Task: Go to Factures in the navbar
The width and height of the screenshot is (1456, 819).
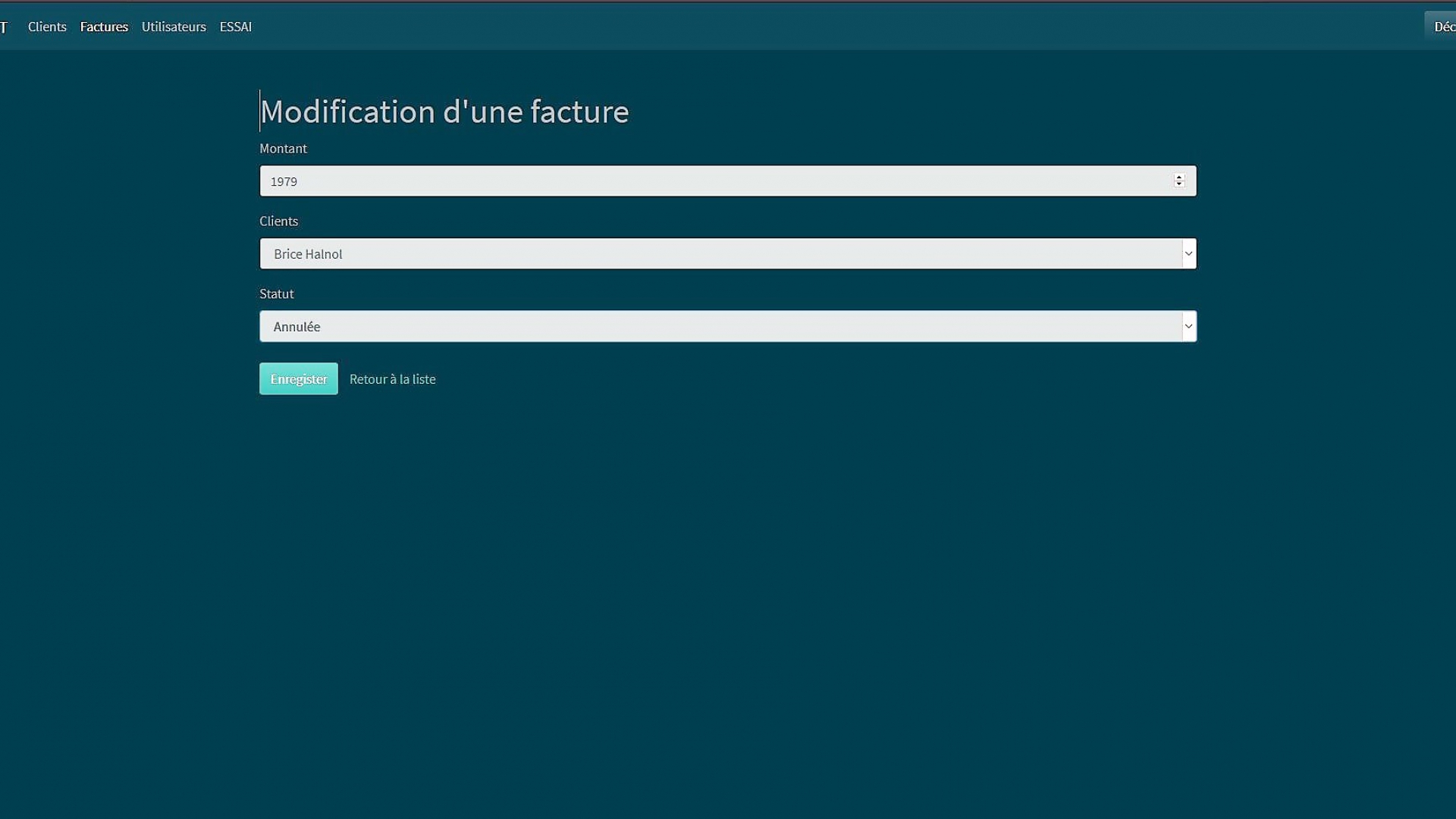Action: [x=104, y=27]
